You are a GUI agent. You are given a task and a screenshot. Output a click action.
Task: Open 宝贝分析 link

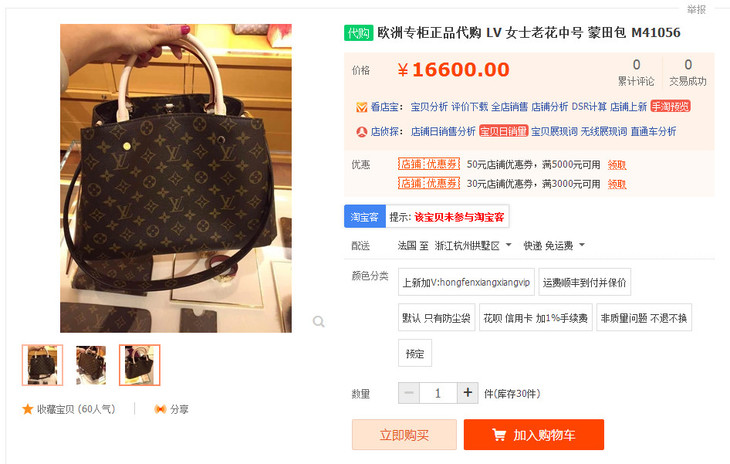429,107
